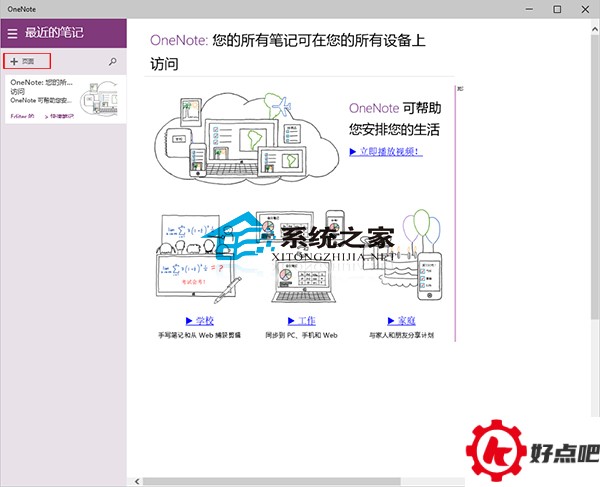600x487 pixels.
Task: Open the note search magnifier icon
Action: pos(112,61)
